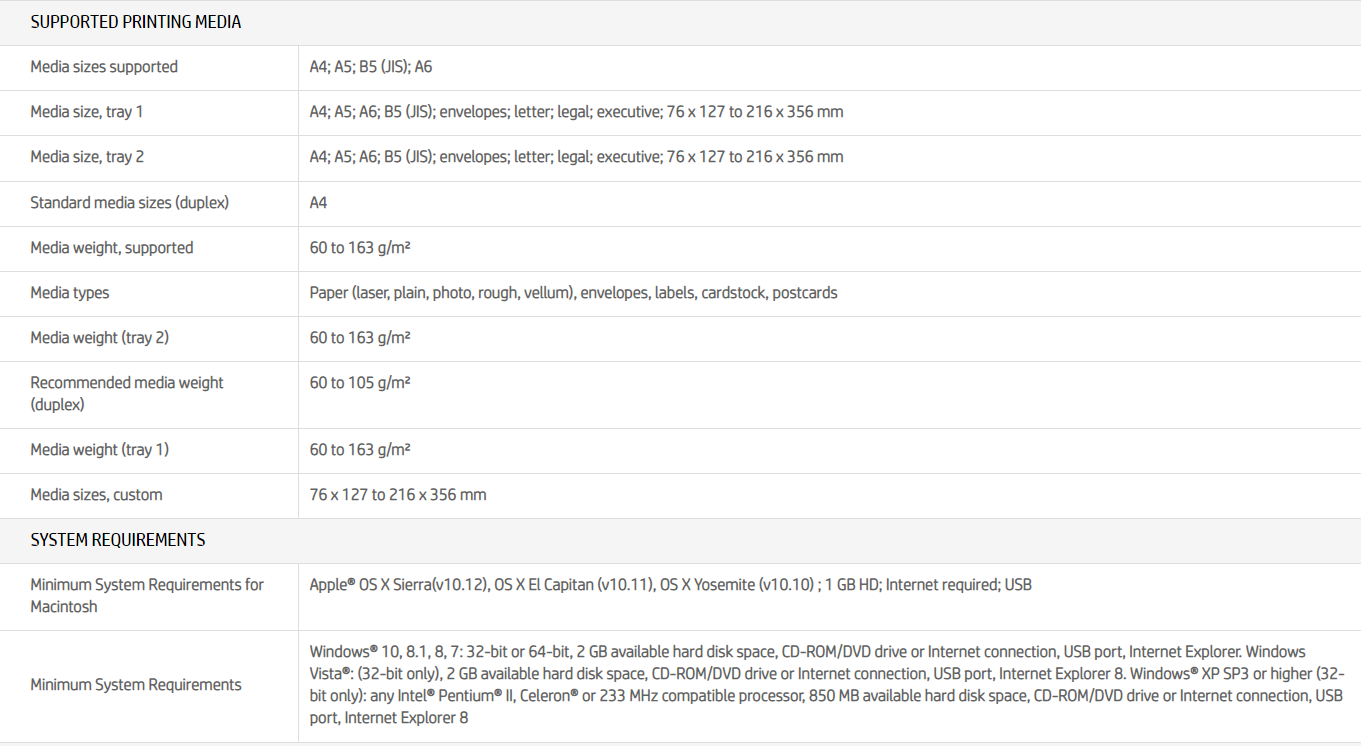This screenshot has height=746, width=1361.
Task: Click the Windows 10 system requirements paragraph
Action: pos(826,685)
